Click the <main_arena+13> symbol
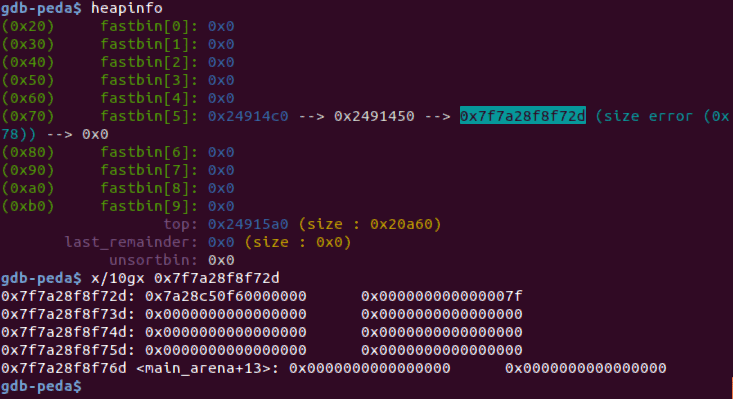 tap(203, 368)
